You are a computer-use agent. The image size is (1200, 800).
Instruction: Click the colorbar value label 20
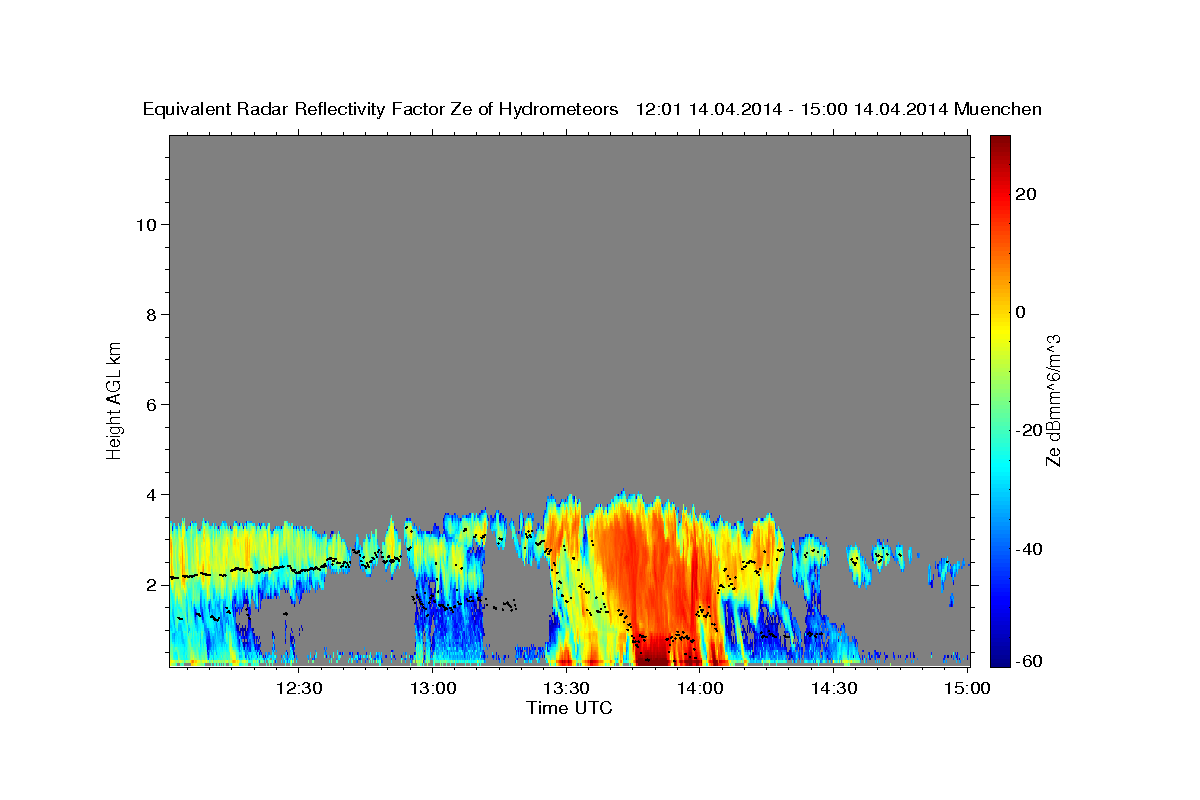tap(1026, 194)
